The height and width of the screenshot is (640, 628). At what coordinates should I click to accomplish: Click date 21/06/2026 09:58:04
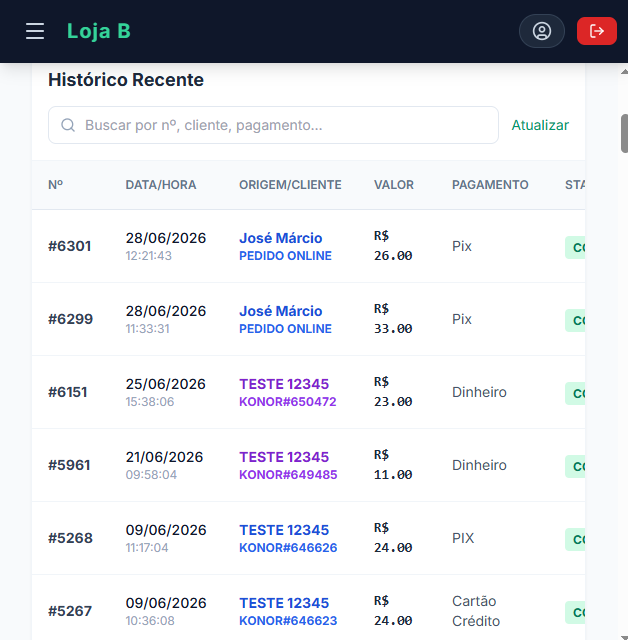pos(164,465)
